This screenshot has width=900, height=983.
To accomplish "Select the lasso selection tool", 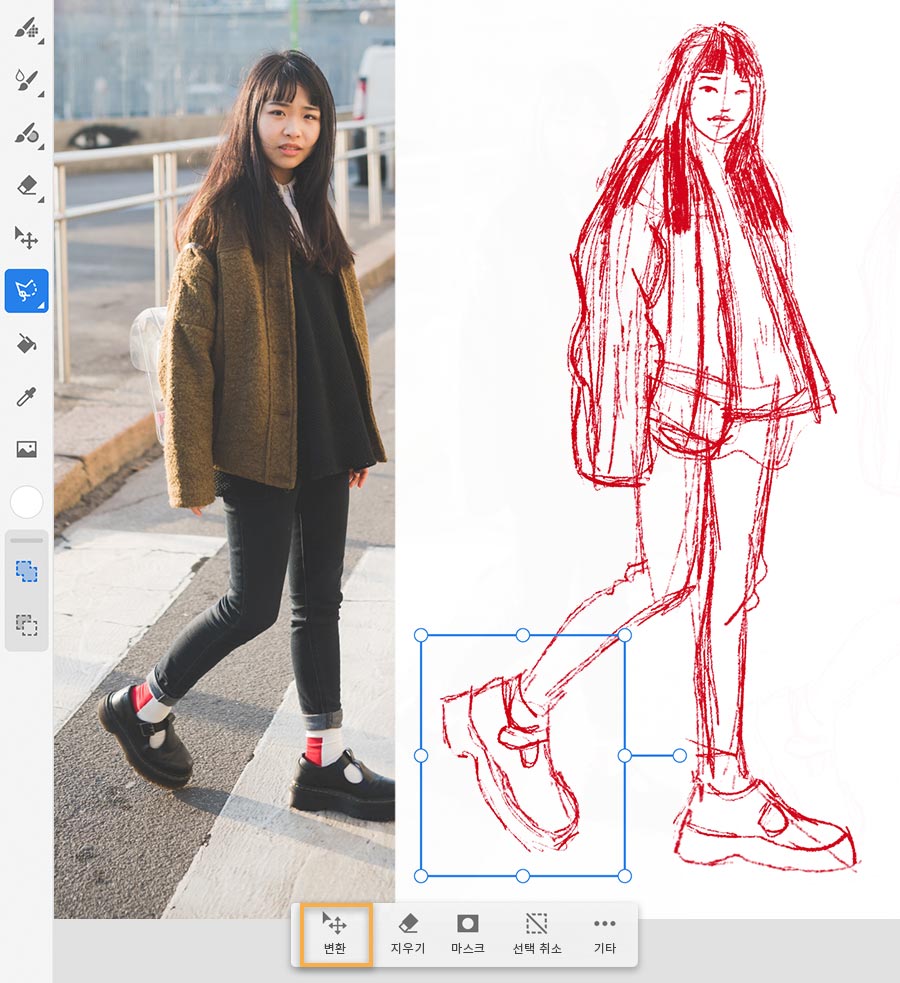I will 26,291.
